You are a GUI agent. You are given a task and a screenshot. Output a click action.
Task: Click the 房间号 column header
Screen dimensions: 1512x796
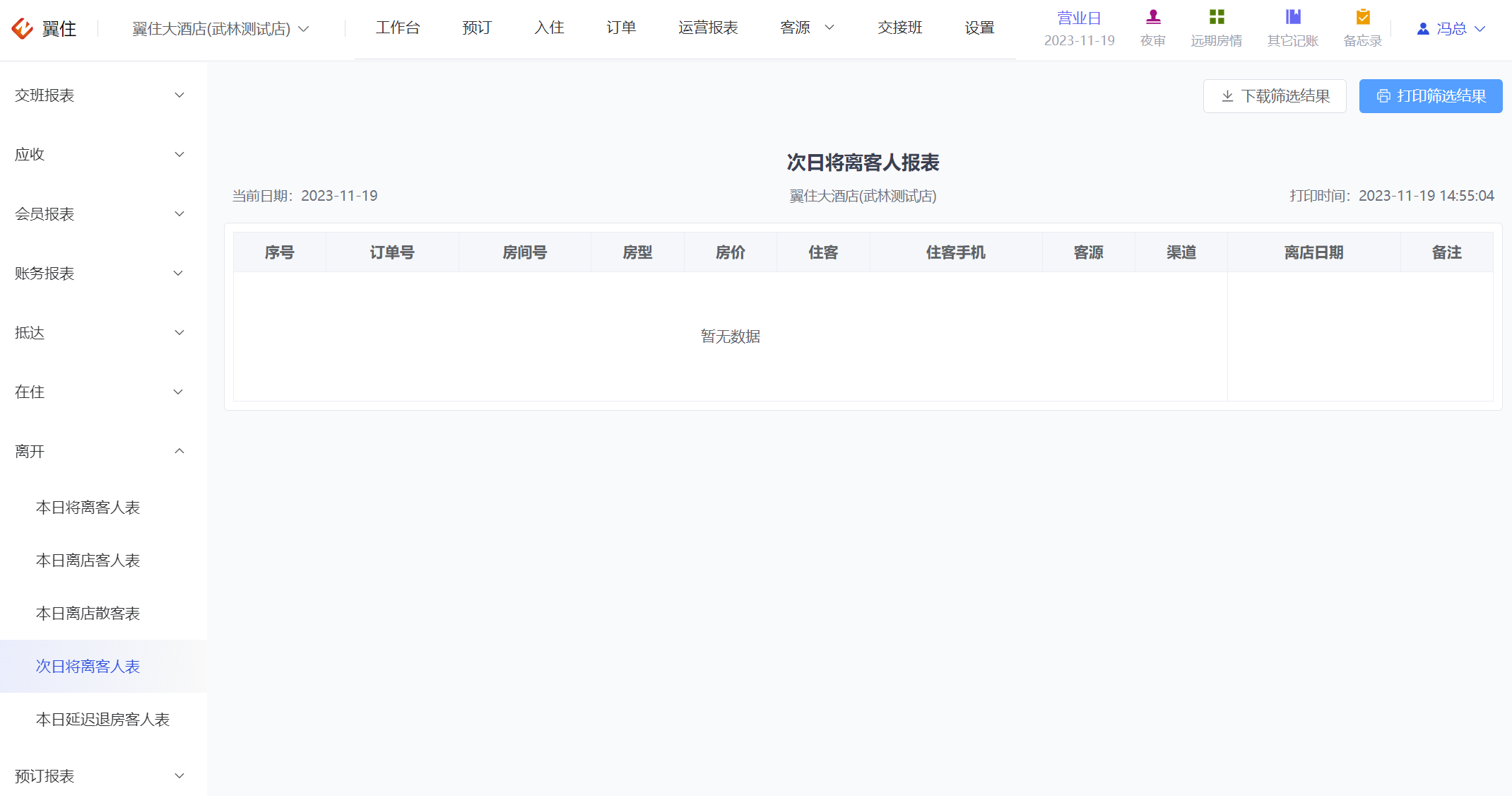525,252
